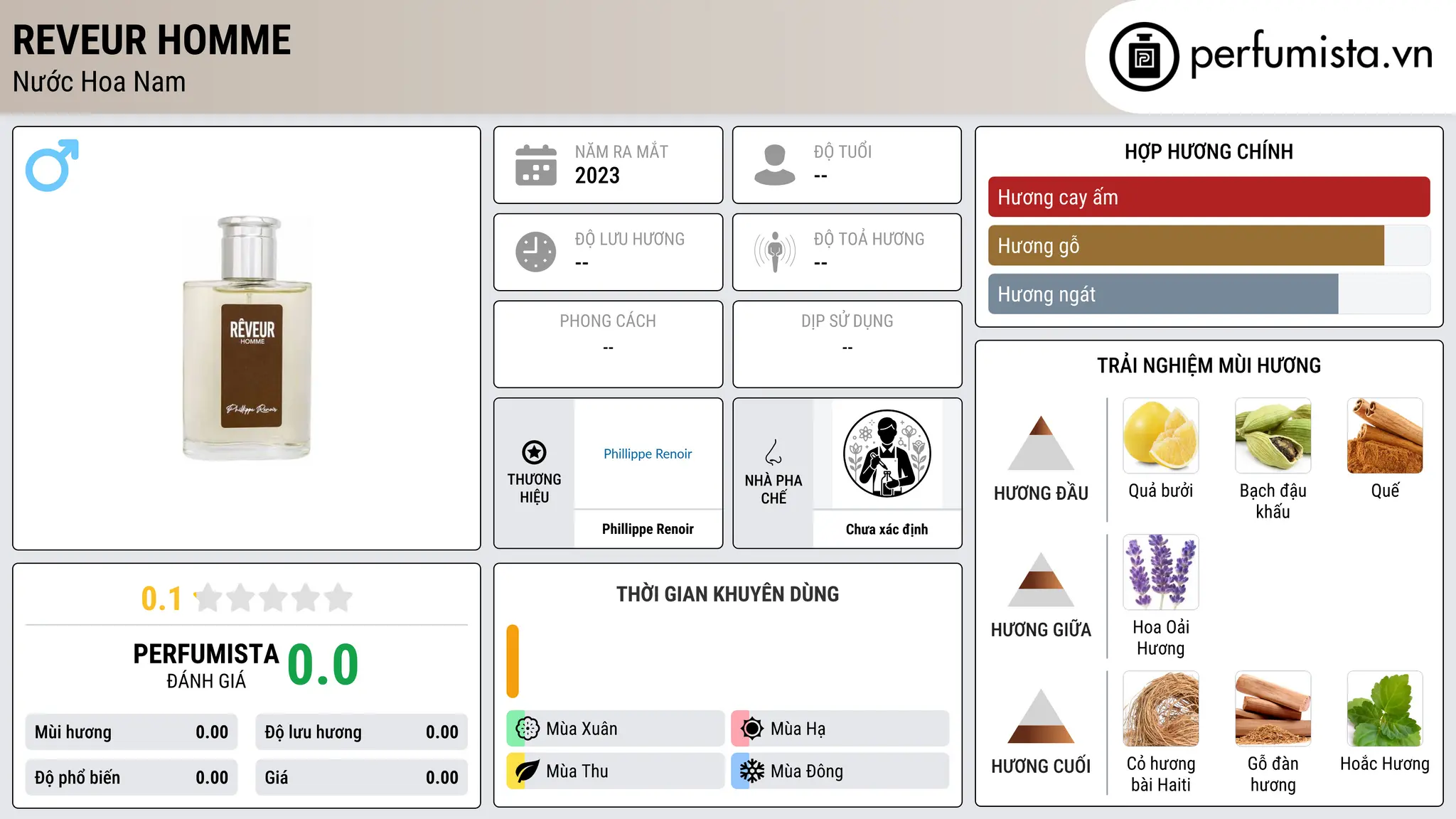
Task: Click the person icon beside Độ tuổi
Action: [775, 165]
